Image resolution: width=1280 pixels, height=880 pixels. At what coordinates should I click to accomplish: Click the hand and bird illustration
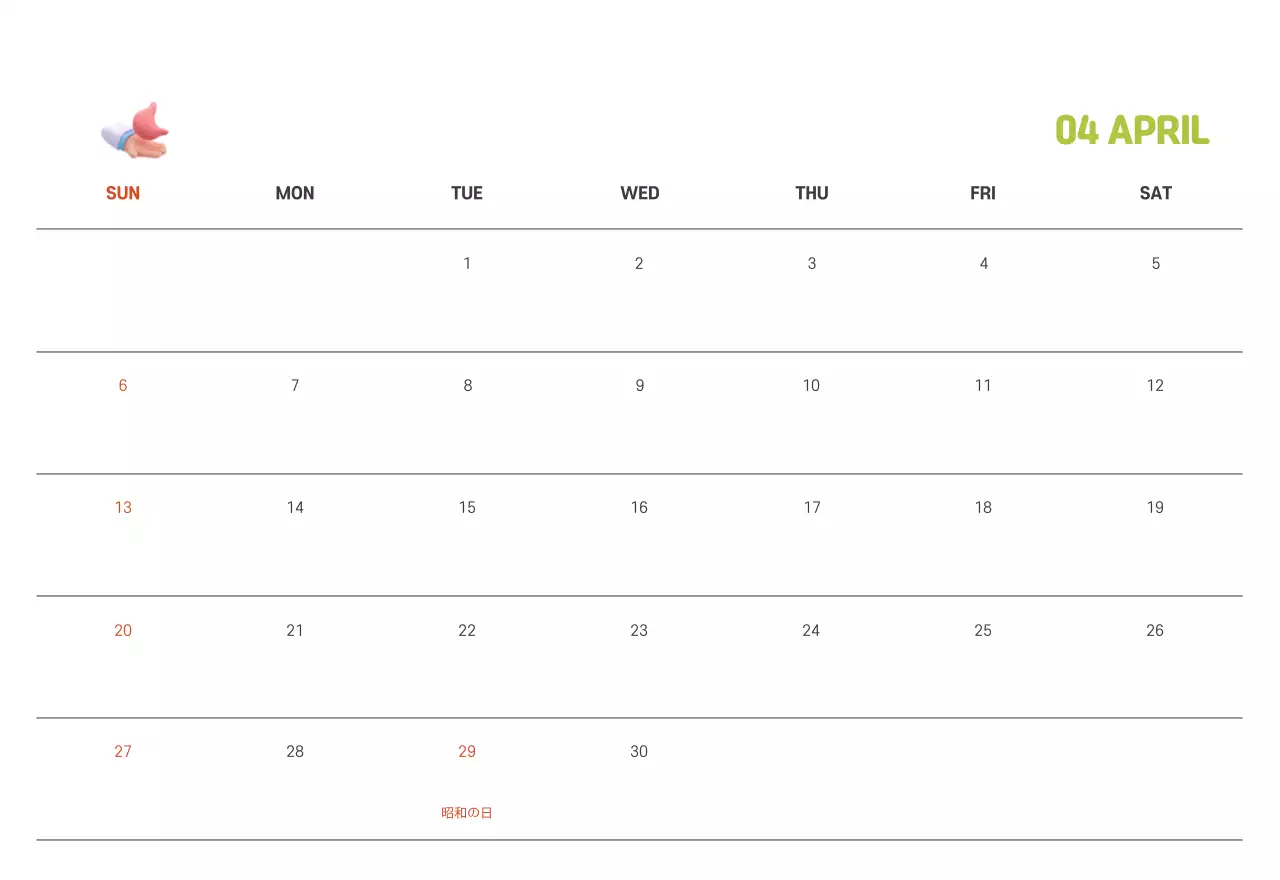click(135, 131)
